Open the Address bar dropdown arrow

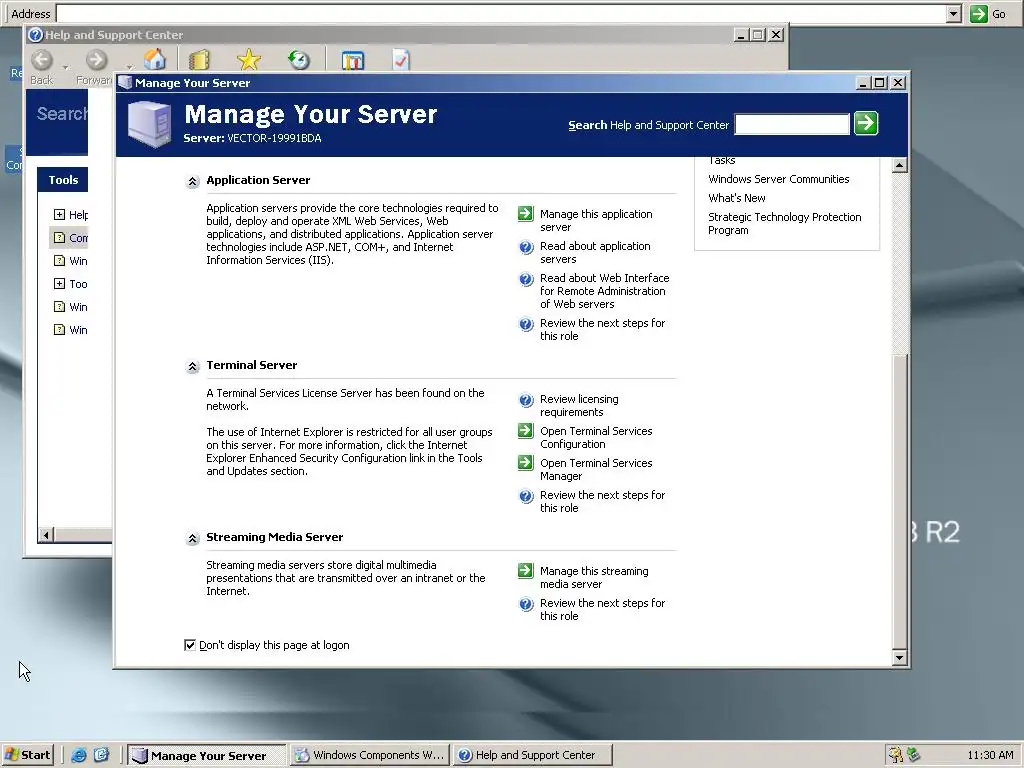click(x=953, y=14)
